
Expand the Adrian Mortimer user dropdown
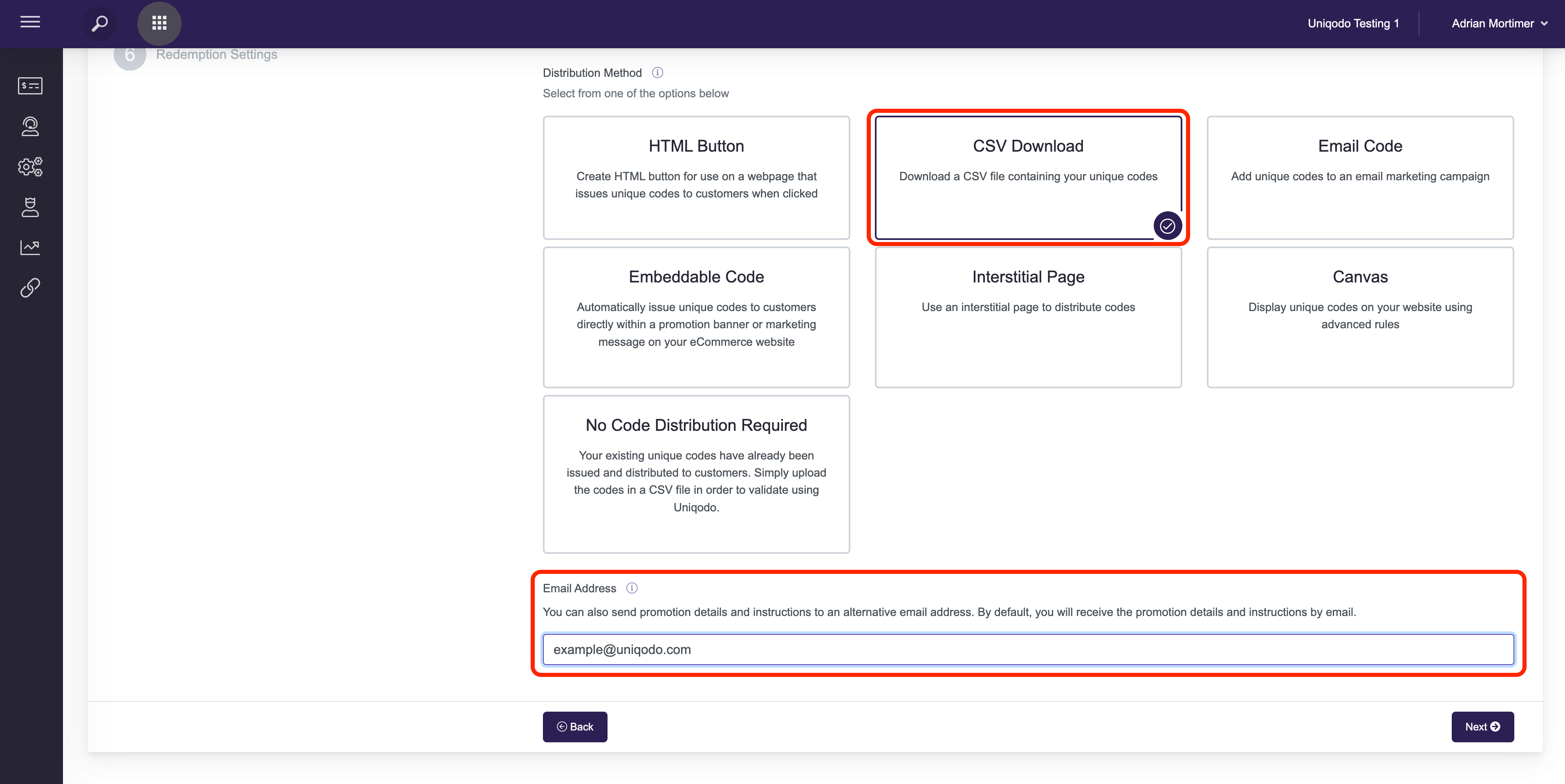tap(1499, 24)
